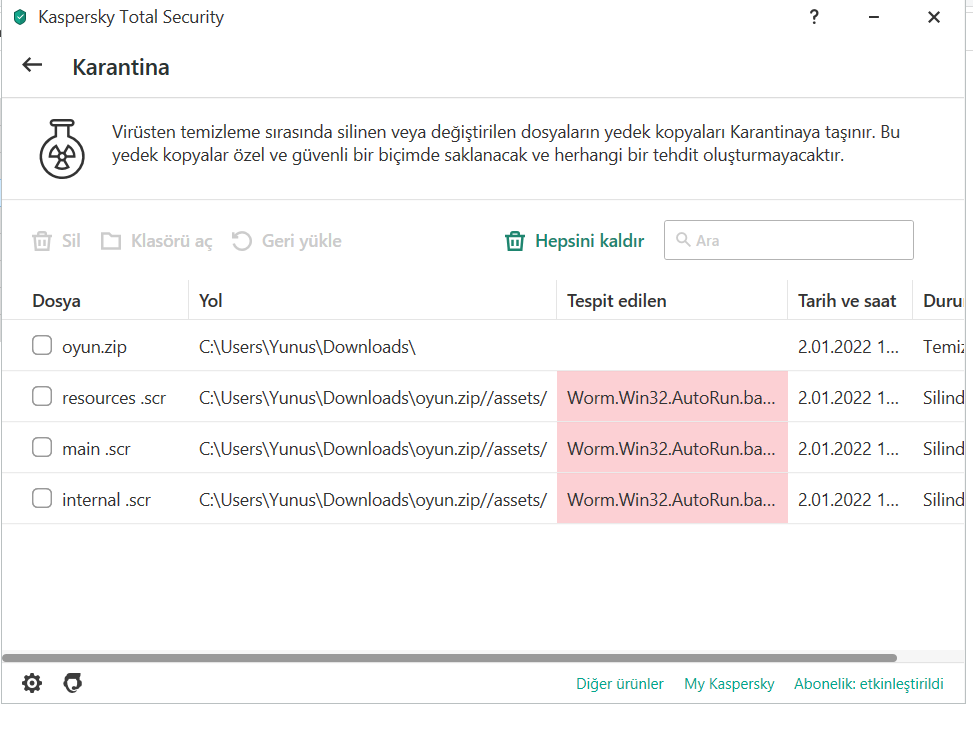The width and height of the screenshot is (973, 732).
Task: Click the Sil button label
Action: click(x=71, y=241)
